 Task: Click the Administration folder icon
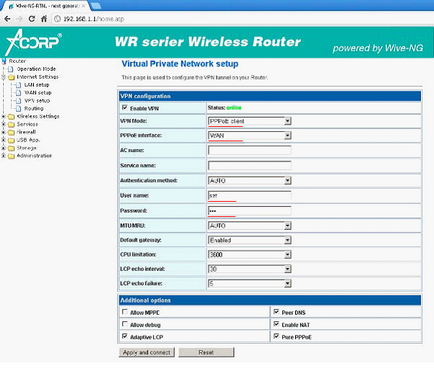(11, 156)
